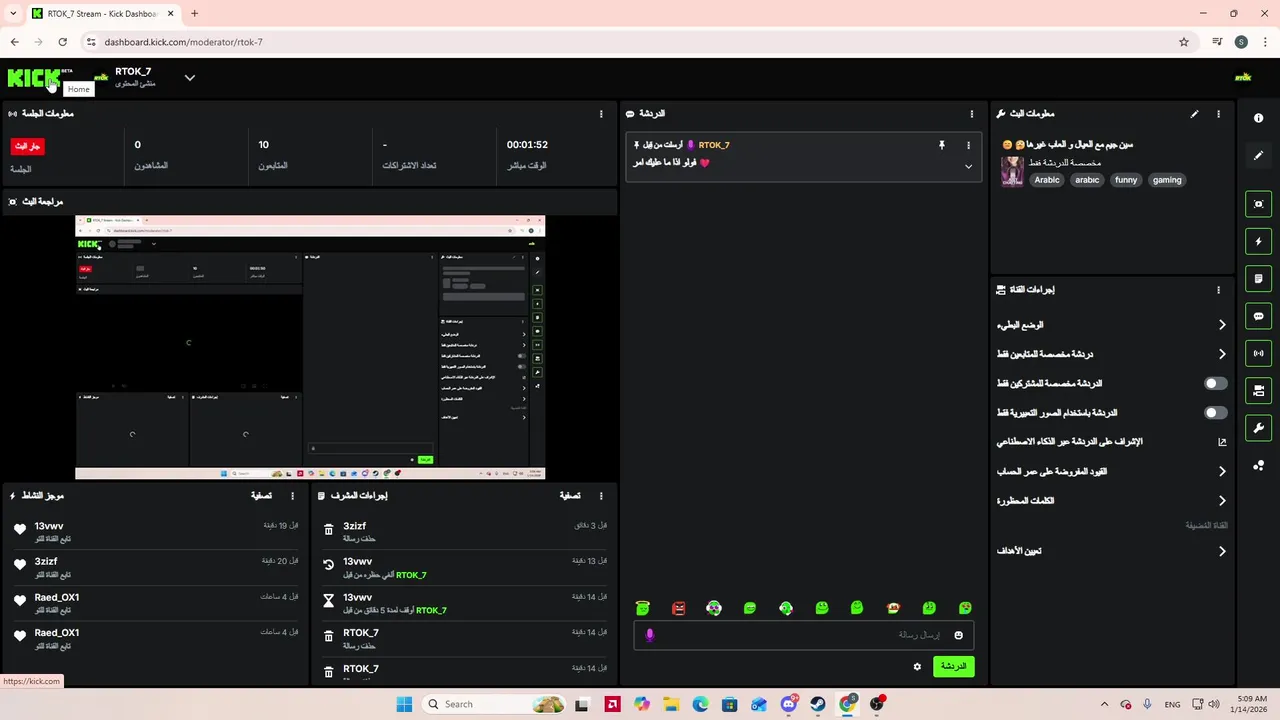Click browser address bar URL
The image size is (1280, 720).
[183, 42]
